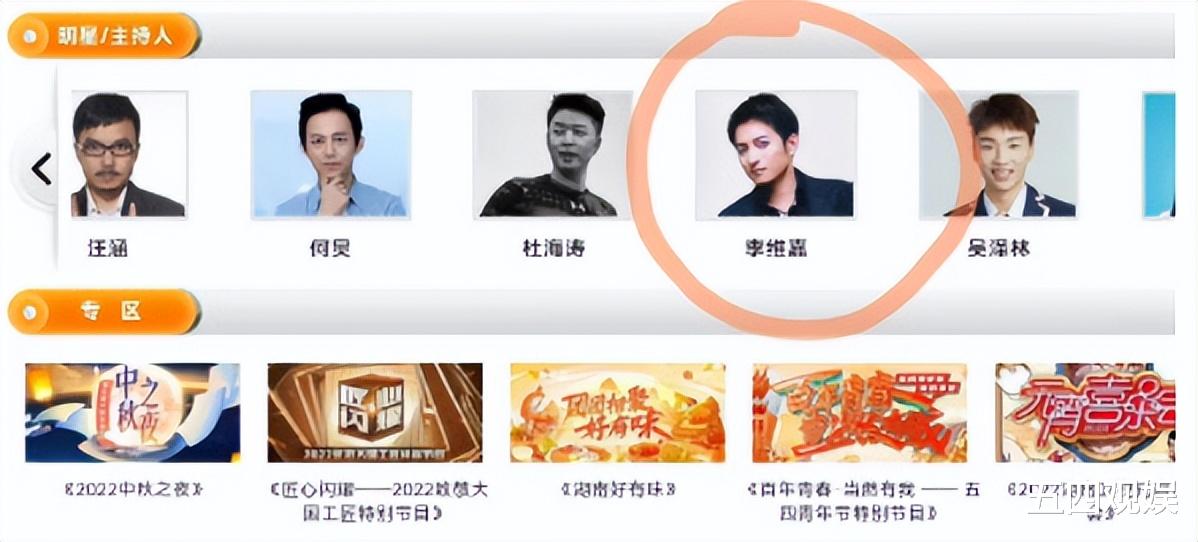The width and height of the screenshot is (1198, 542).
Task: Click the 汪涵 name link
Action: pos(108,248)
